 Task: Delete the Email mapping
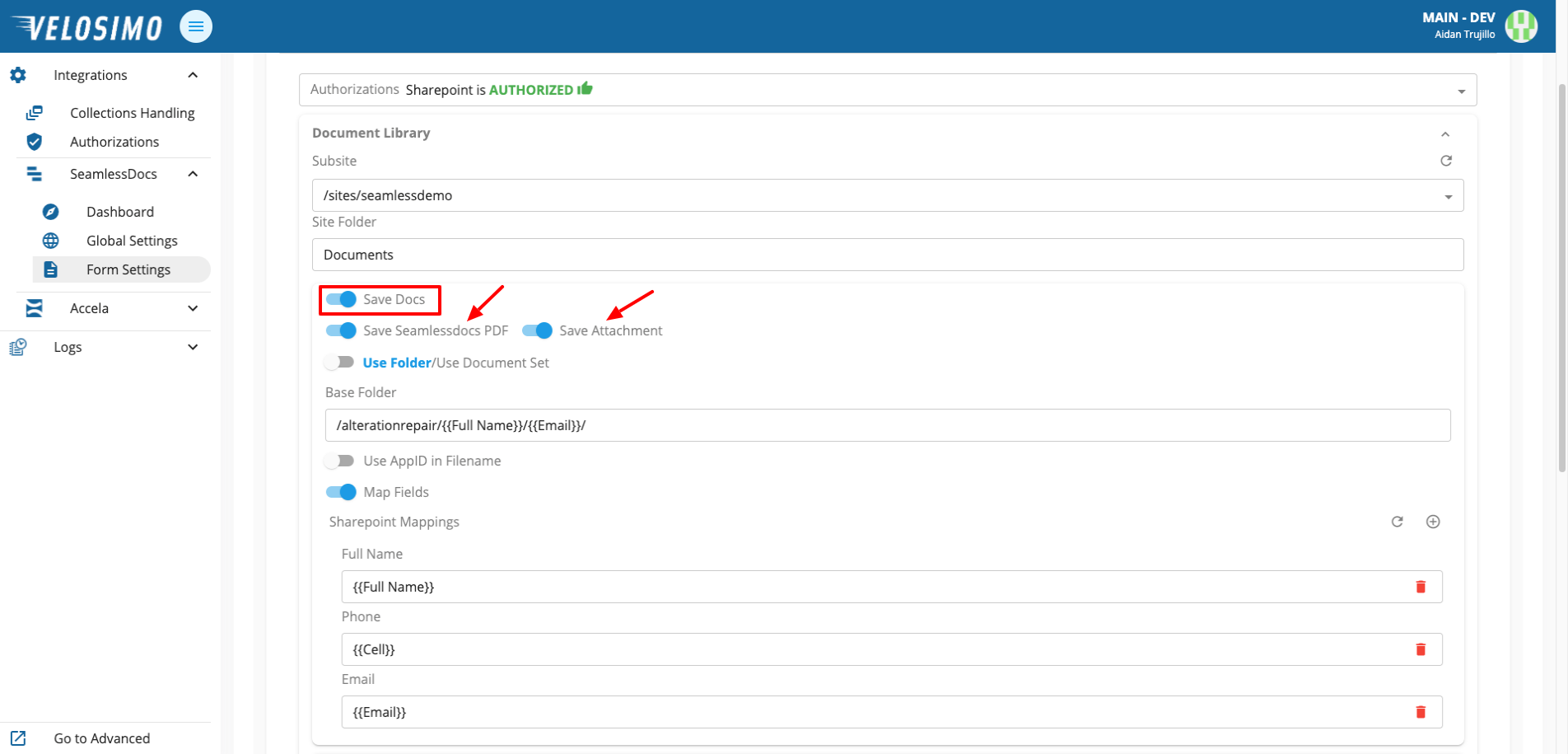pyautogui.click(x=1421, y=712)
